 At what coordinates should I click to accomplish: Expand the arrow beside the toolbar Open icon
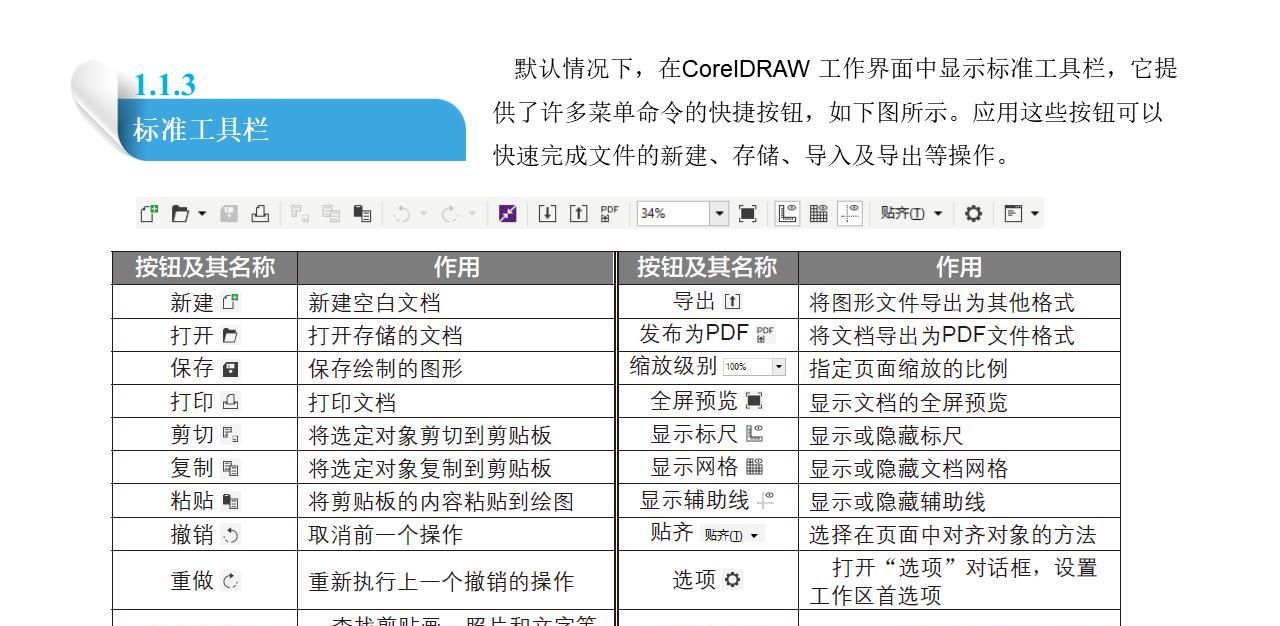(x=203, y=213)
